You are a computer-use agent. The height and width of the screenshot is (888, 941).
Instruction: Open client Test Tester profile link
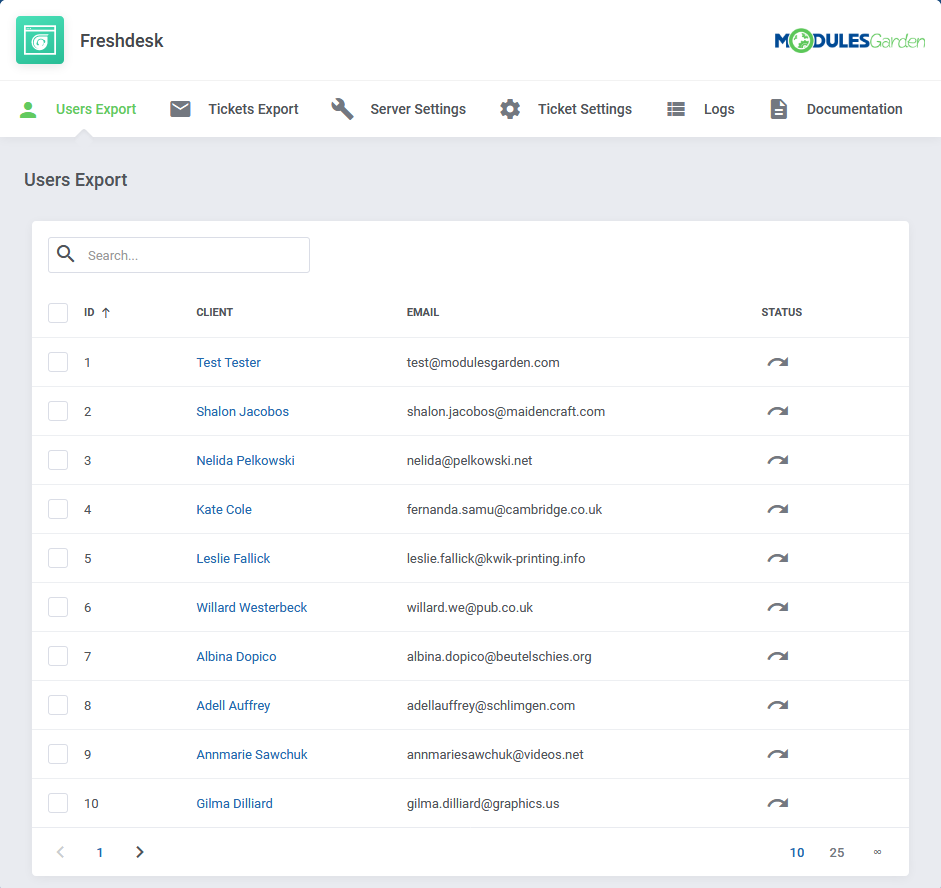pos(229,362)
